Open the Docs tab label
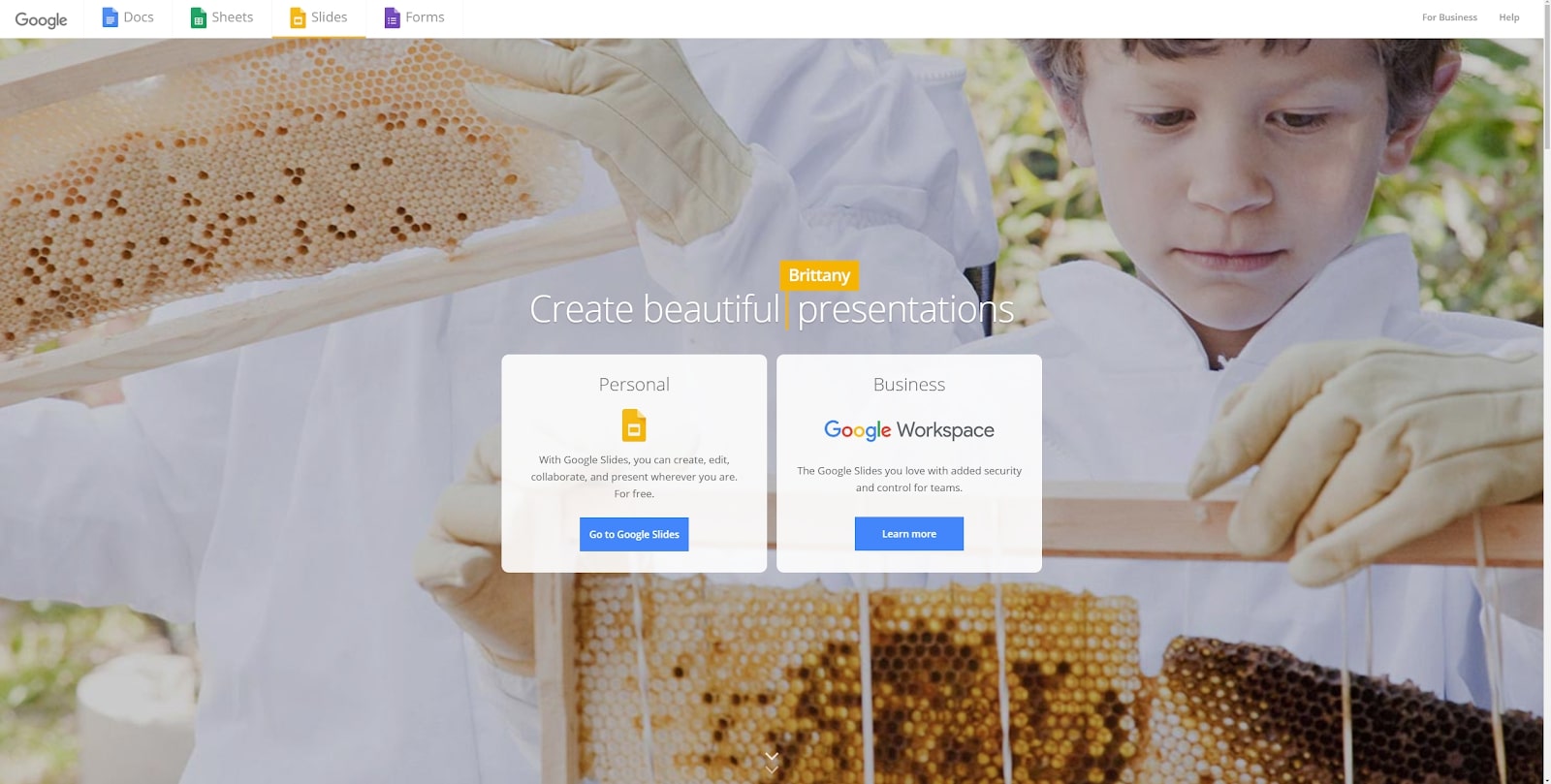The height and width of the screenshot is (784, 1551). click(139, 17)
